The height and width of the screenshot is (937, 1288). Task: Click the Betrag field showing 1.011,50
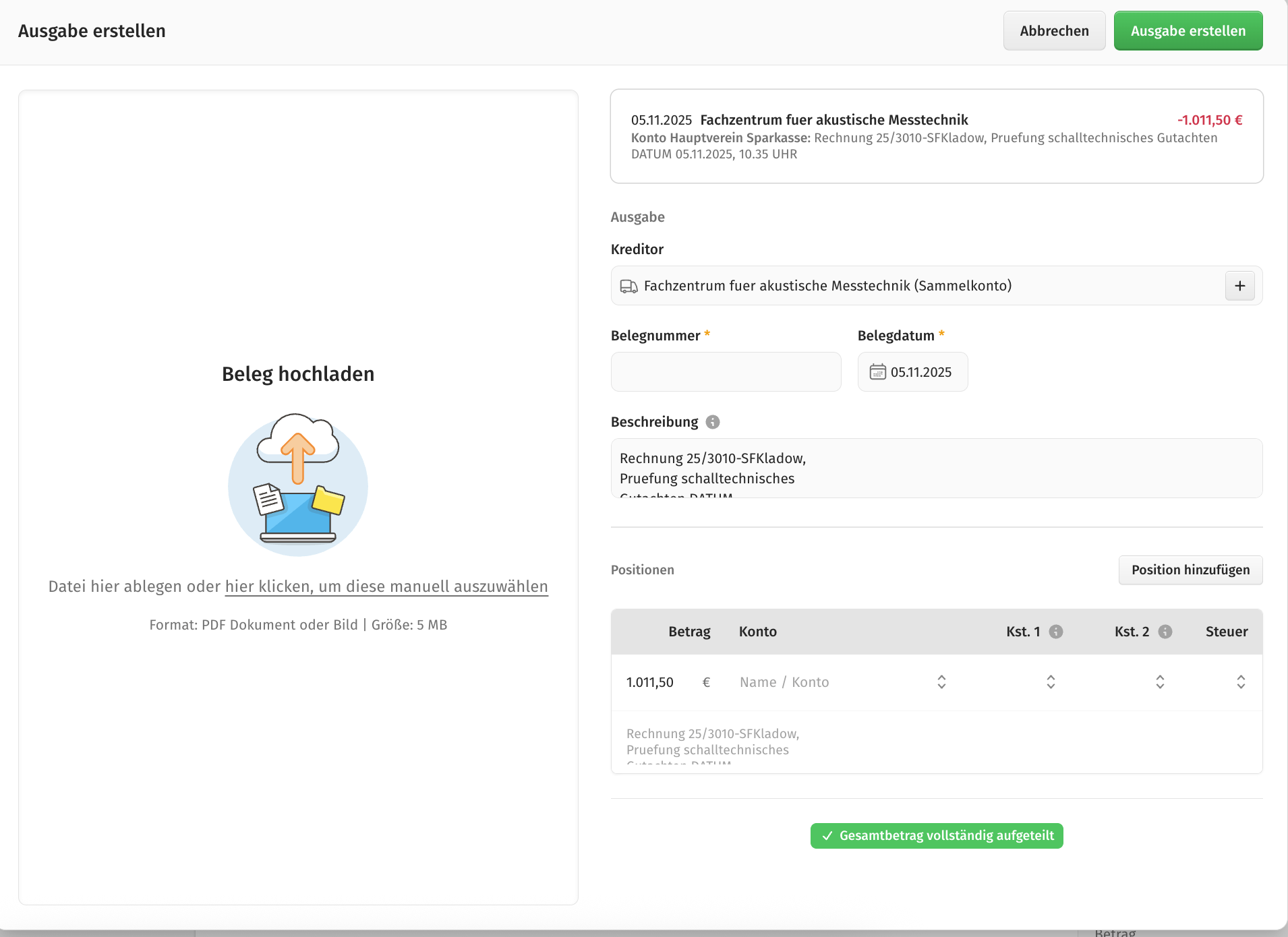tap(650, 682)
